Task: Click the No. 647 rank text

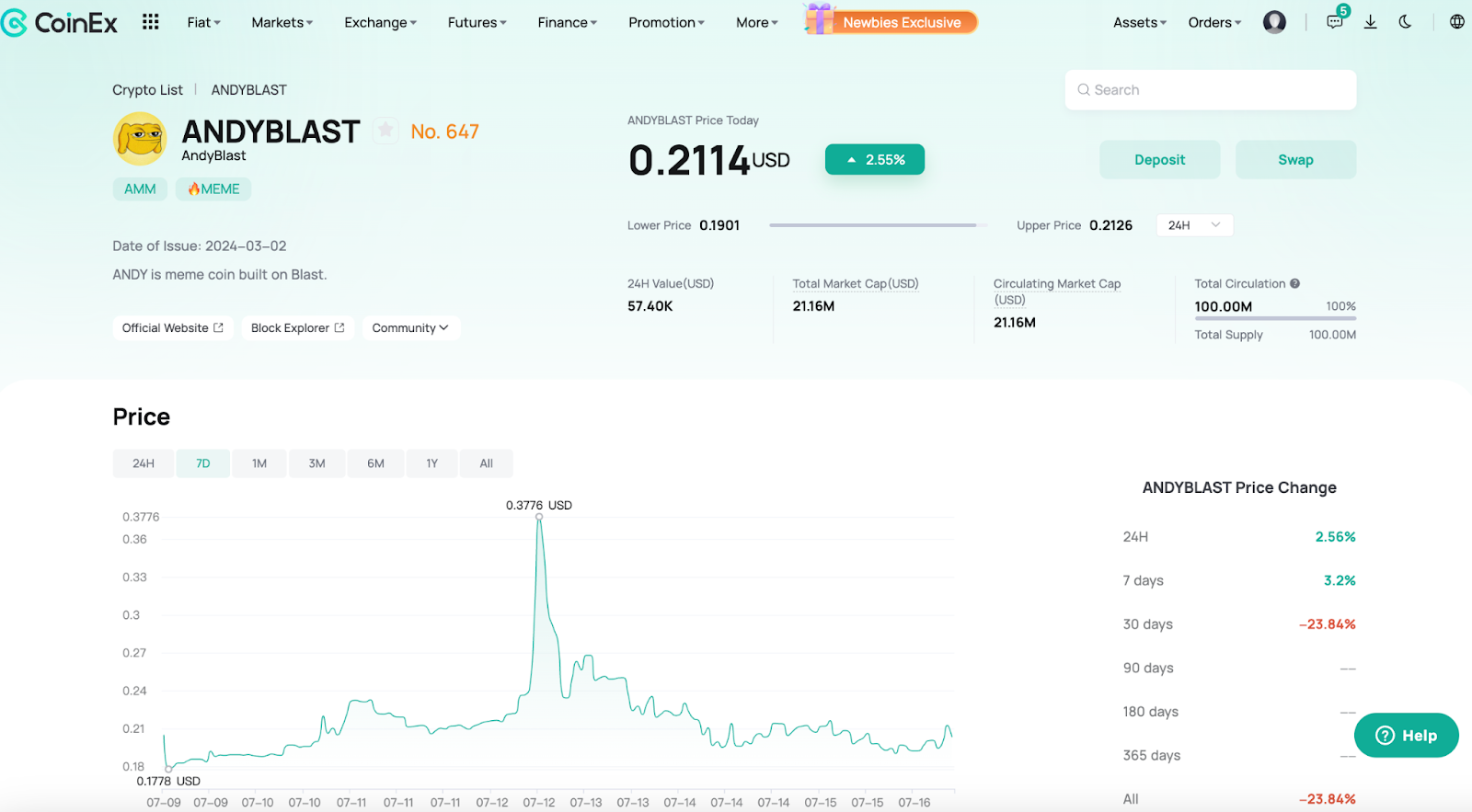Action: (444, 132)
